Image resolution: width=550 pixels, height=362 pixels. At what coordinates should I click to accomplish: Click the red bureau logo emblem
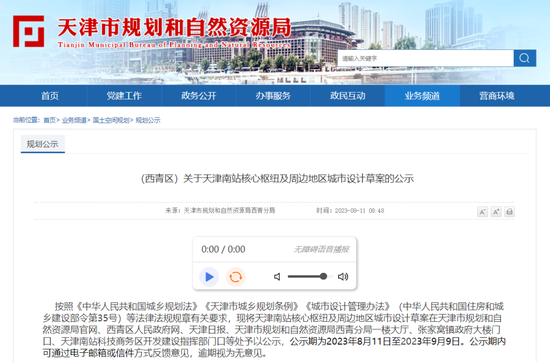(x=28, y=31)
